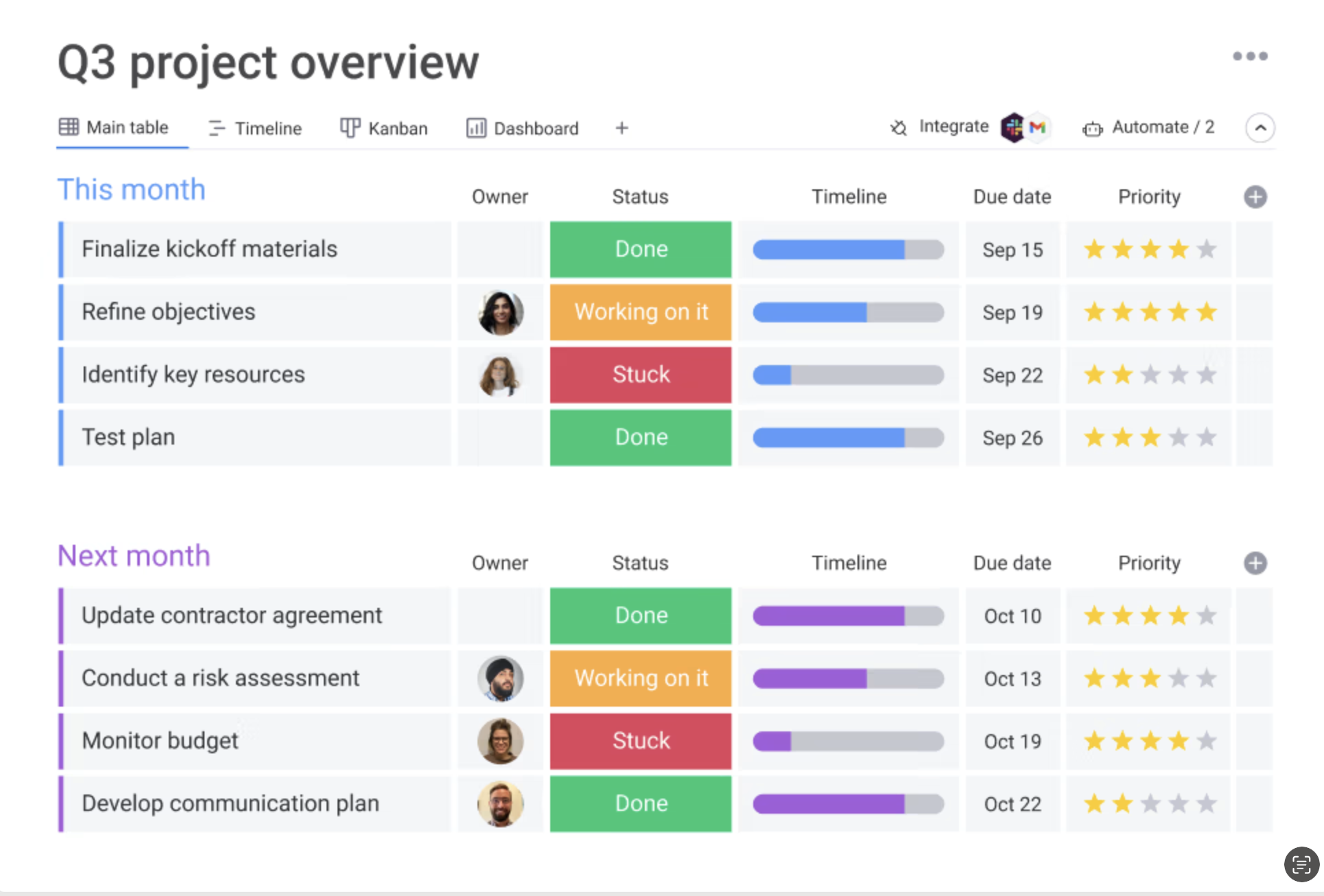
Task: Collapse the Next month group title
Action: tap(134, 556)
